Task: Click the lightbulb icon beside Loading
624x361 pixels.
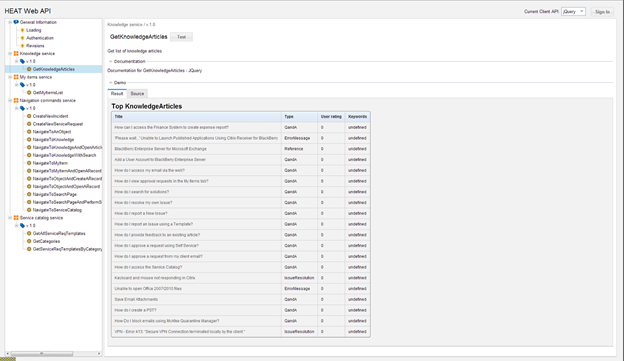Action: point(22,30)
